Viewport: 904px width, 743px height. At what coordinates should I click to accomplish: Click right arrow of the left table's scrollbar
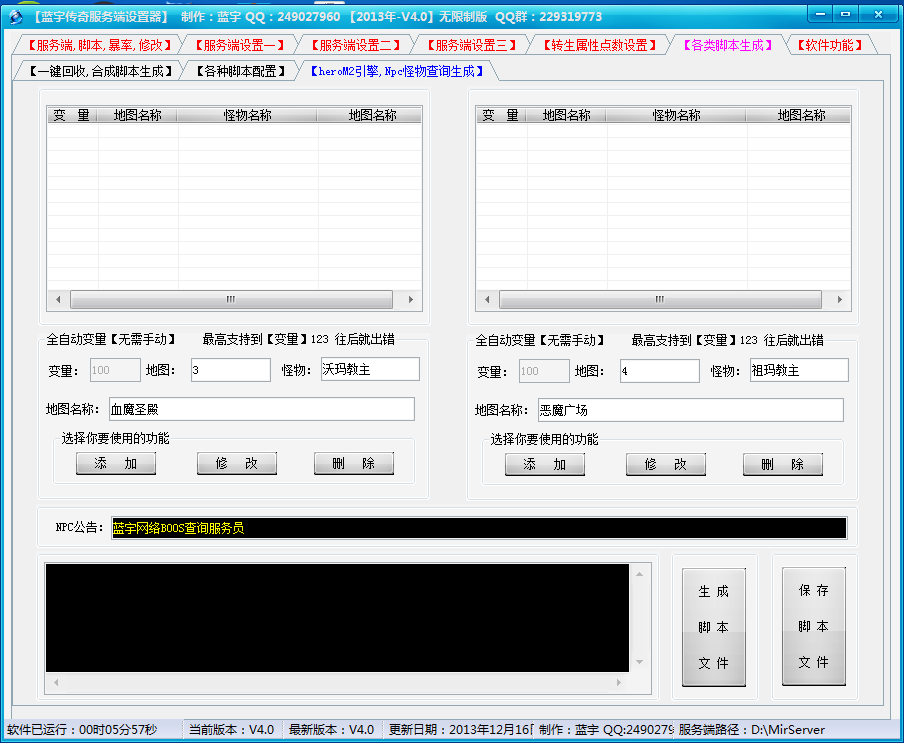pos(410,299)
